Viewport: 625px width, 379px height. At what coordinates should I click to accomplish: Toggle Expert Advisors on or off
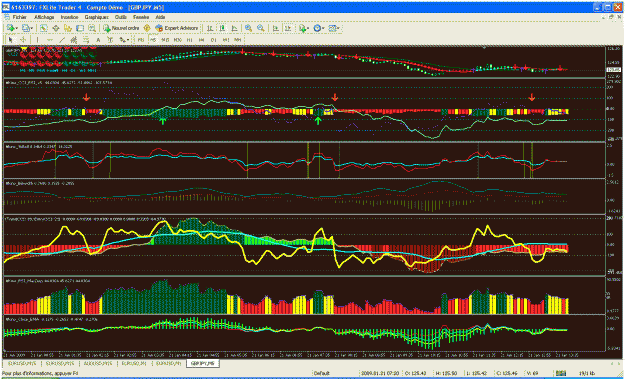pyautogui.click(x=177, y=28)
